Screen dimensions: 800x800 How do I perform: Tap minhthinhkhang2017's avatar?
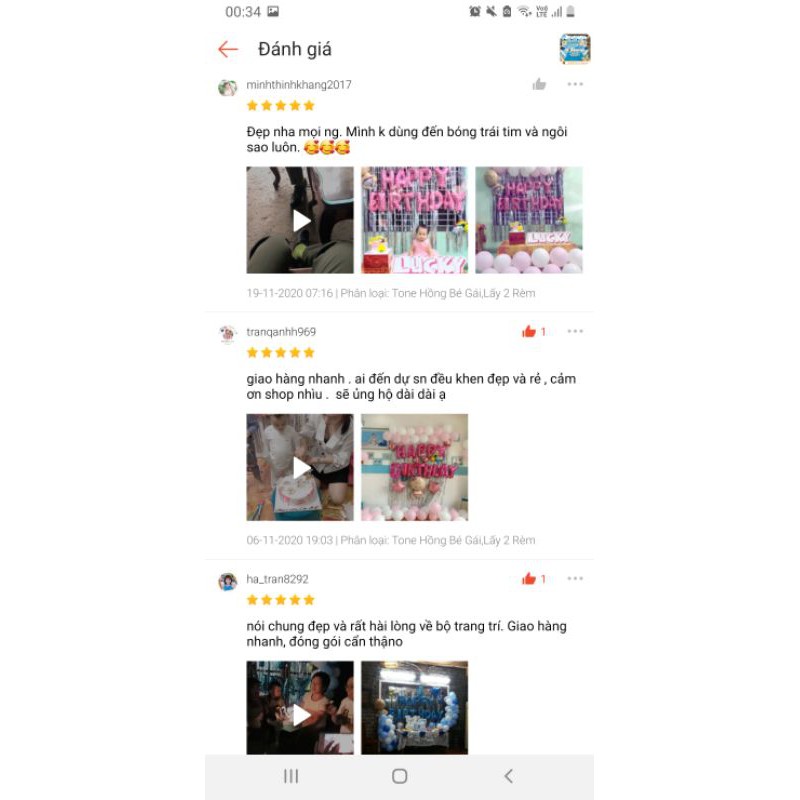click(228, 88)
